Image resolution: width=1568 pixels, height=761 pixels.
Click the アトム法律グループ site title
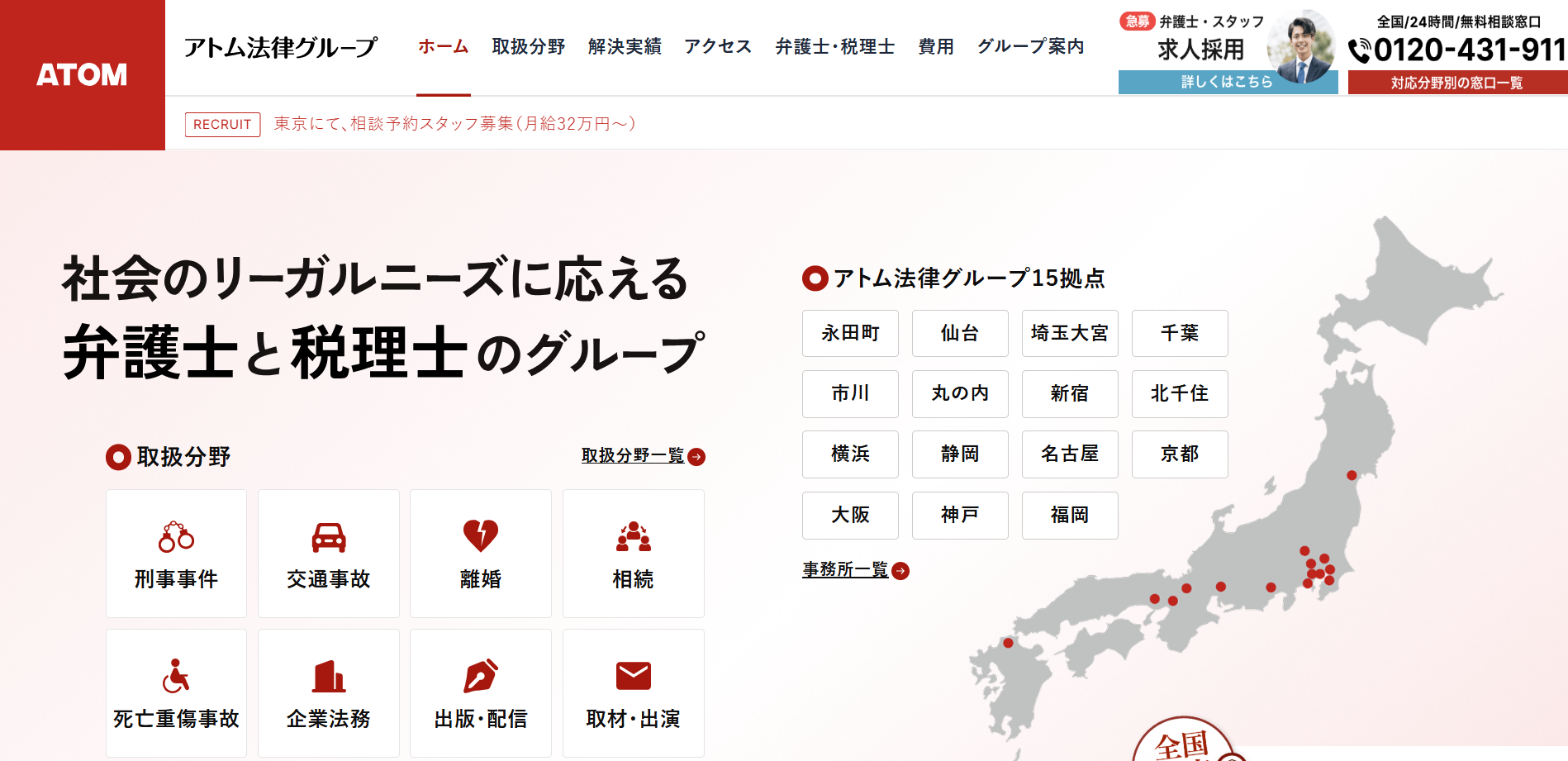click(x=281, y=47)
